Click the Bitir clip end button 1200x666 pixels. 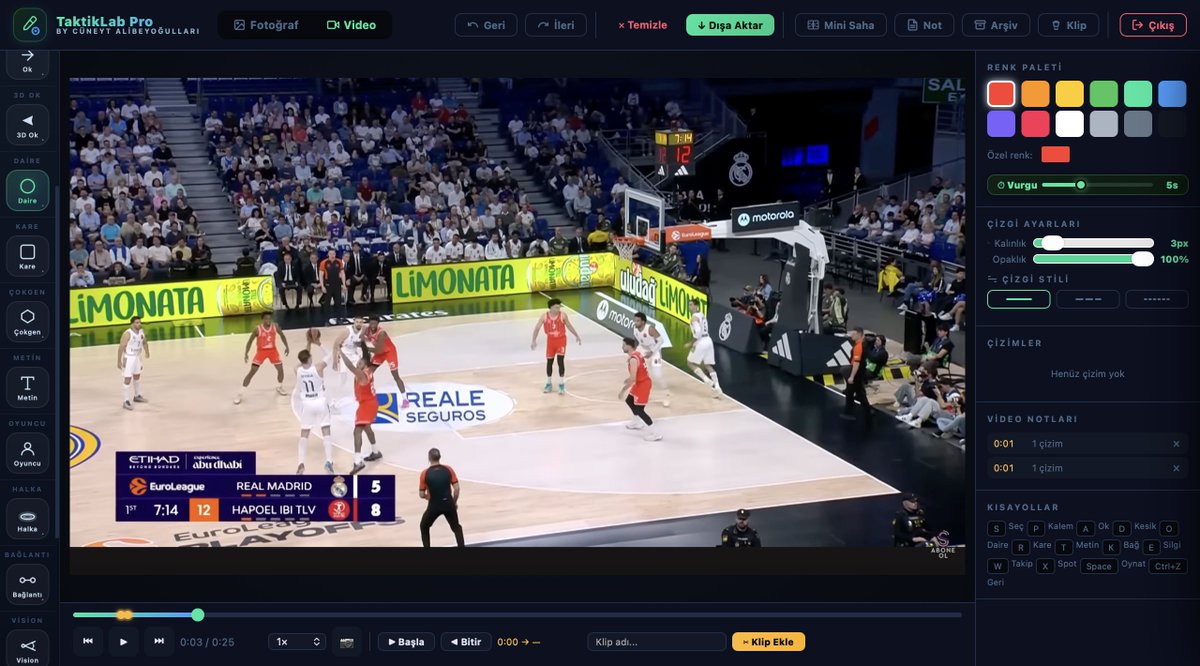(466, 642)
